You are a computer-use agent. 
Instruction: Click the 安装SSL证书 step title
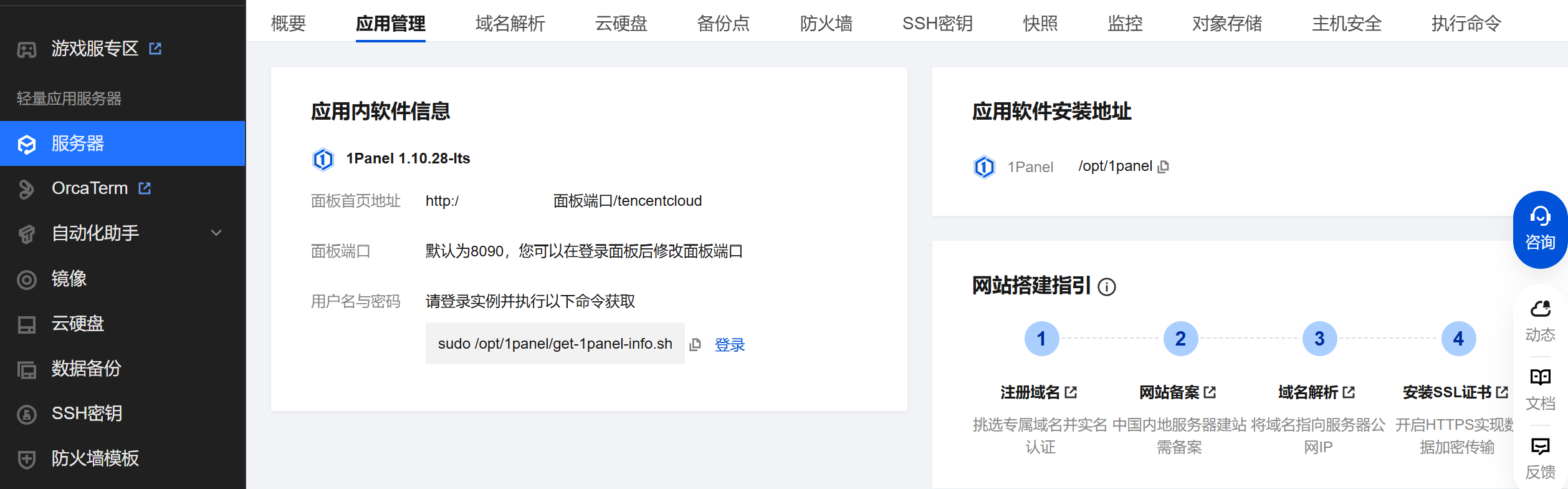click(1447, 392)
